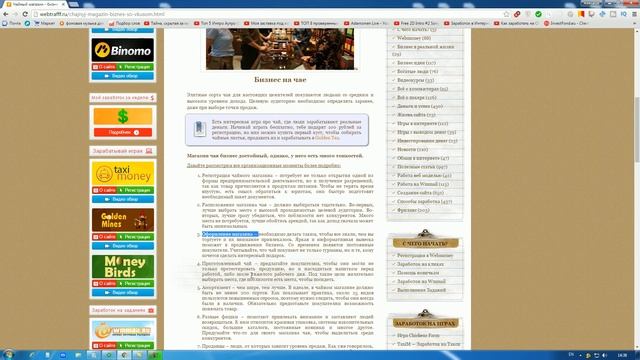Image resolution: width=640 pixels, height=360 pixels.
Task: Reload the page with the refresh icon
Action: click(25, 14)
